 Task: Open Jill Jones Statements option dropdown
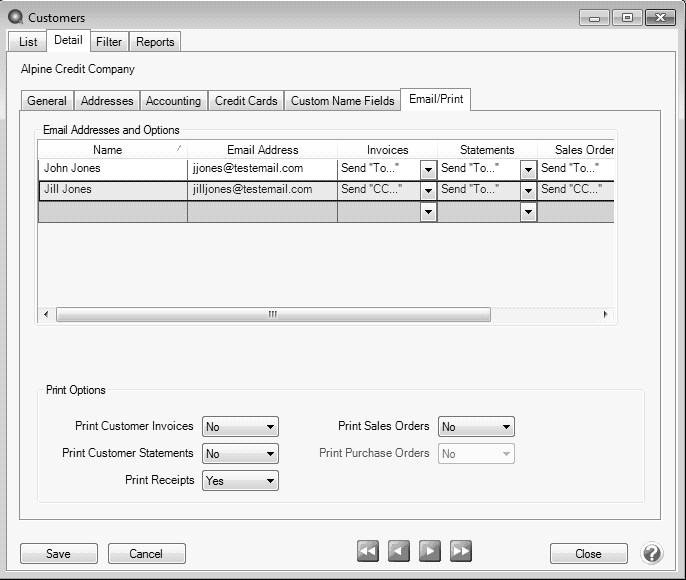point(528,190)
